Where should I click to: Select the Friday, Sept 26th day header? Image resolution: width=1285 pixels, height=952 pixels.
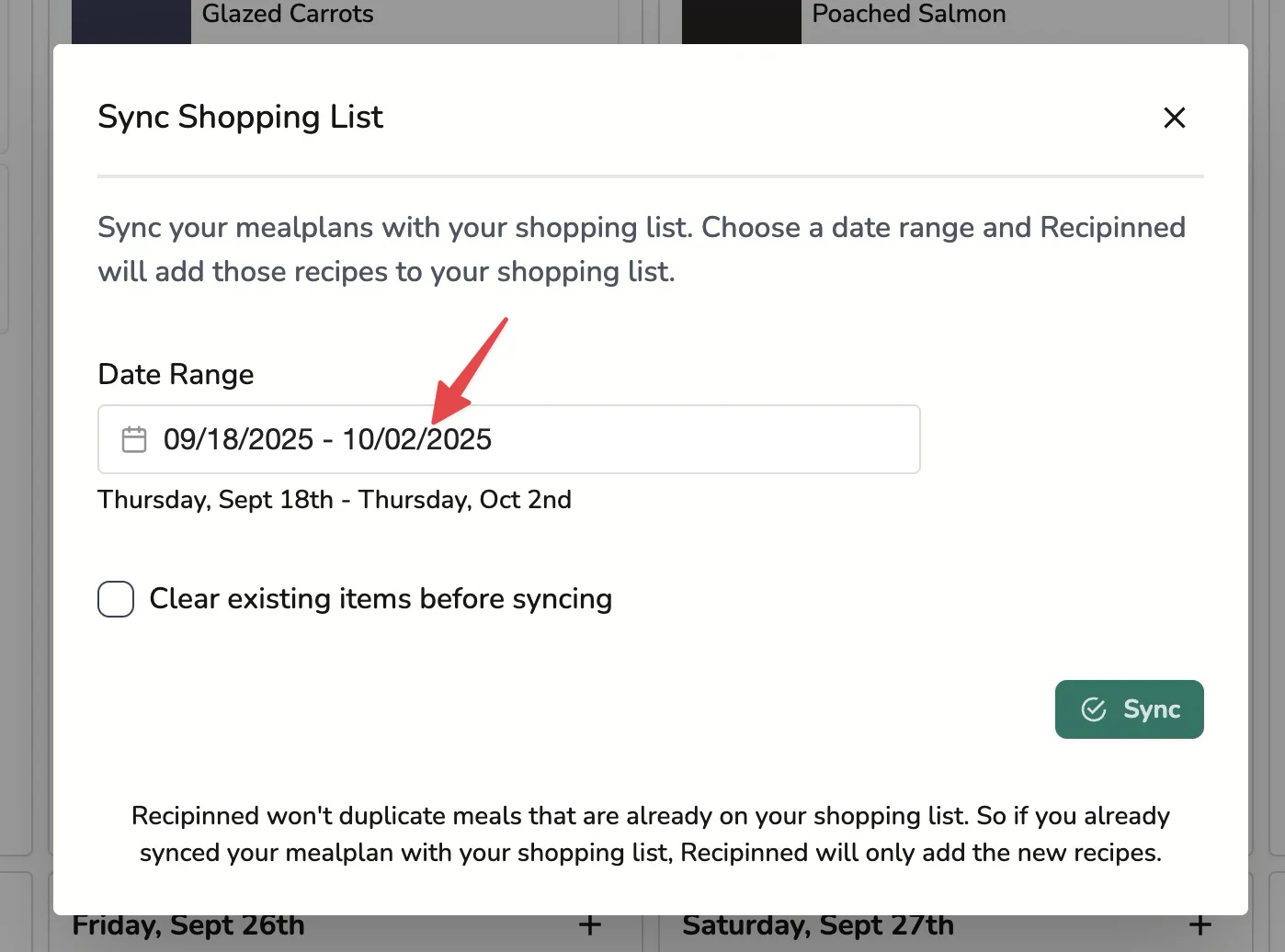(188, 925)
